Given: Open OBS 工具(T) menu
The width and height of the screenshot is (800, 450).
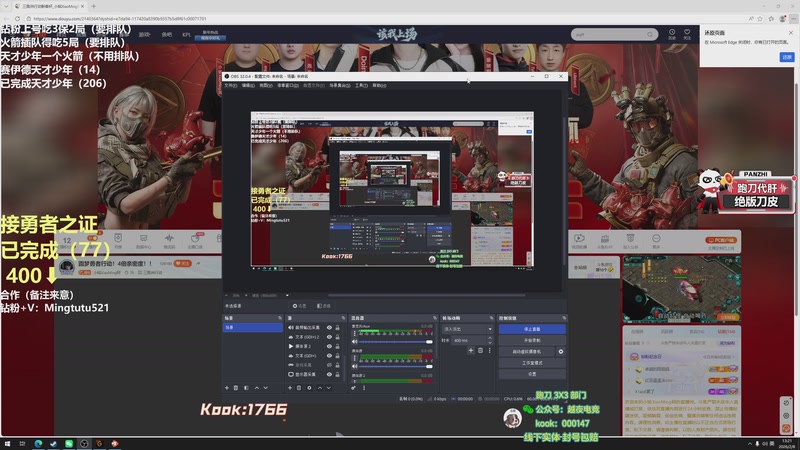Looking at the screenshot, I should click(x=361, y=85).
